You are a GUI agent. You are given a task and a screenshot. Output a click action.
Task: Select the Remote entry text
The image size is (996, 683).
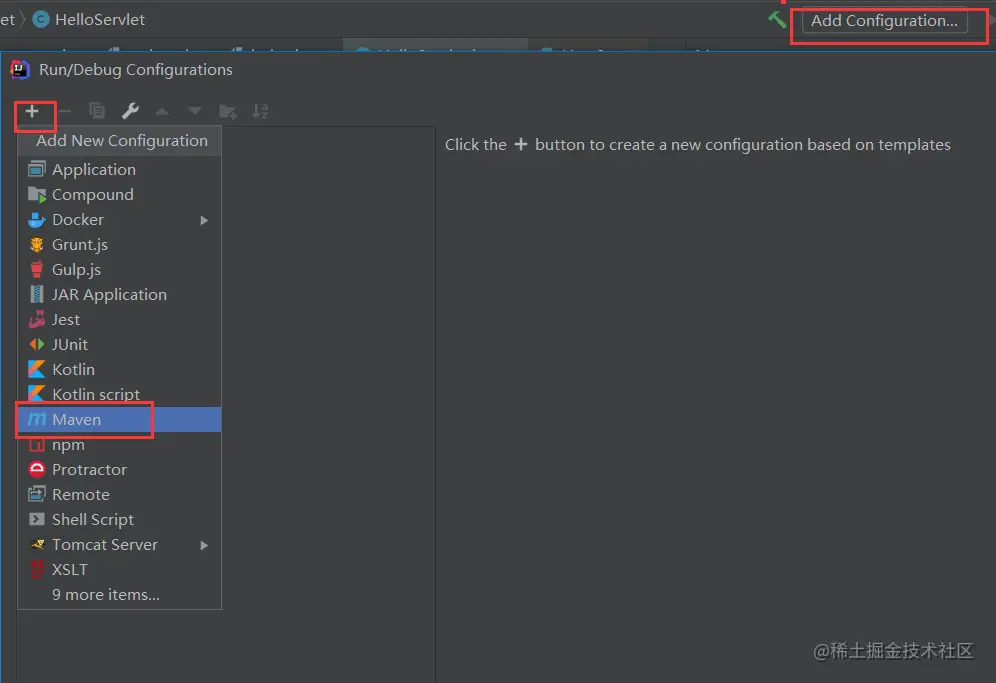point(81,494)
